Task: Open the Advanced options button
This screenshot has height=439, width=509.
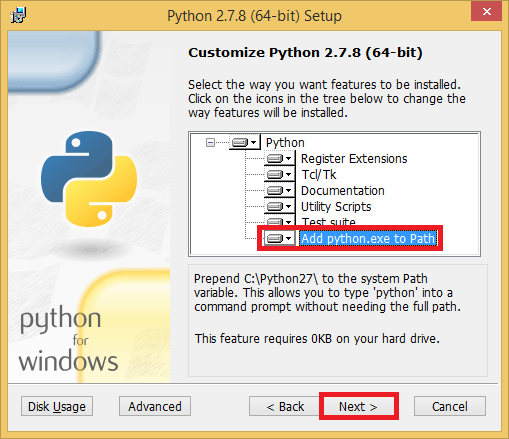Action: coord(155,406)
